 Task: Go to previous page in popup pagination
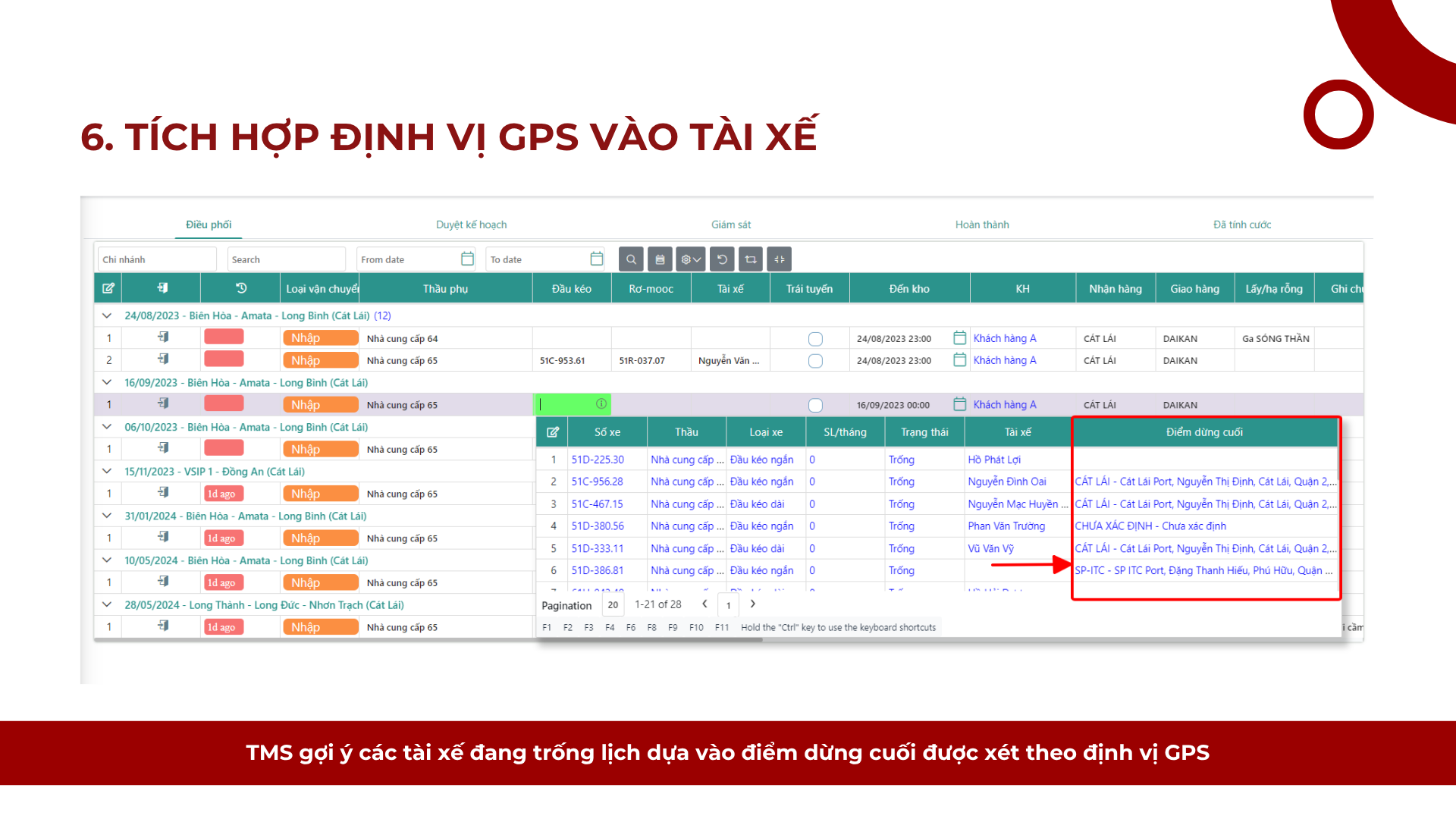click(704, 604)
